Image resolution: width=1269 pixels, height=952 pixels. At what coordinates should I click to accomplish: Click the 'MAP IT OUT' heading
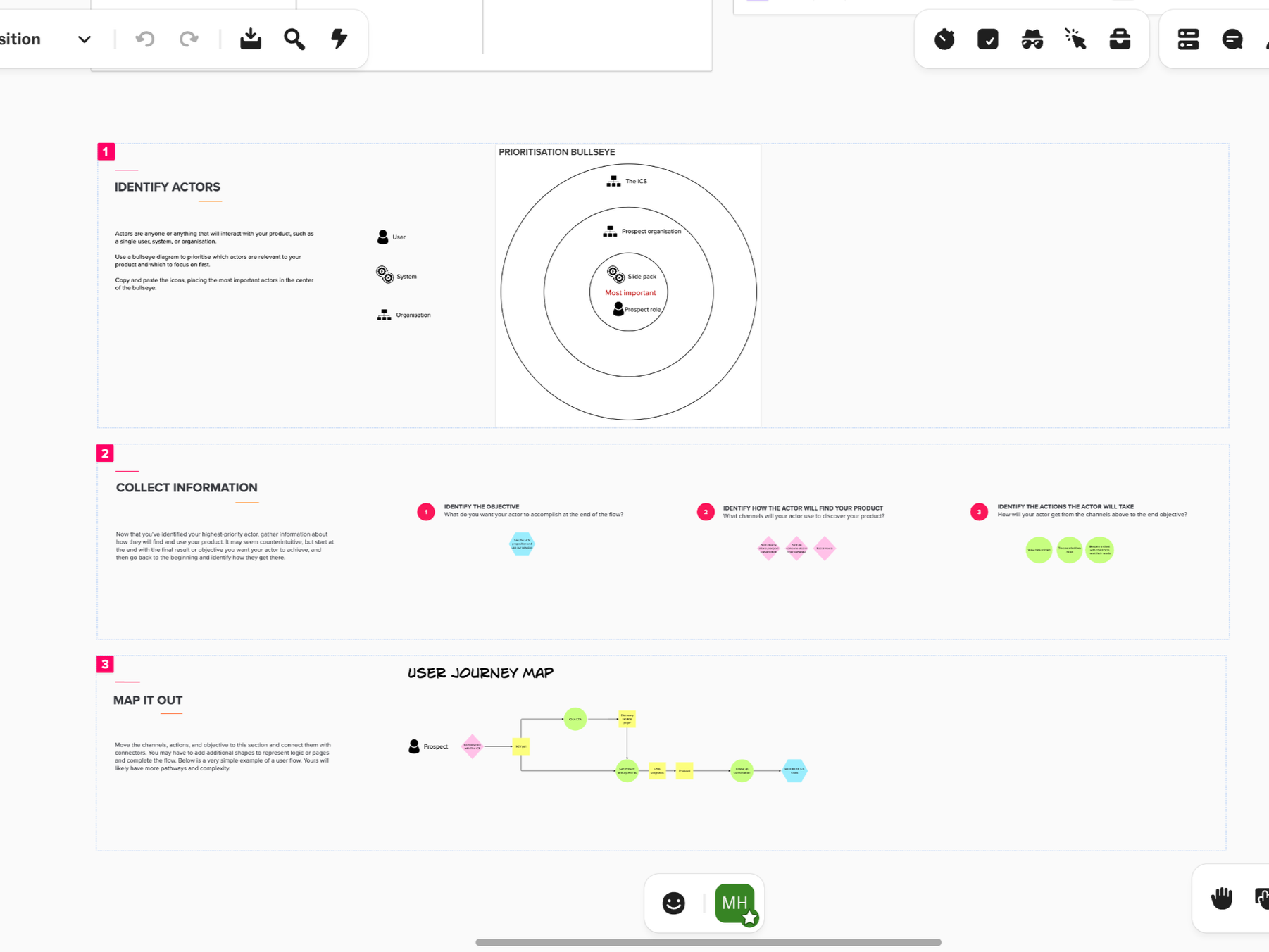(x=148, y=701)
